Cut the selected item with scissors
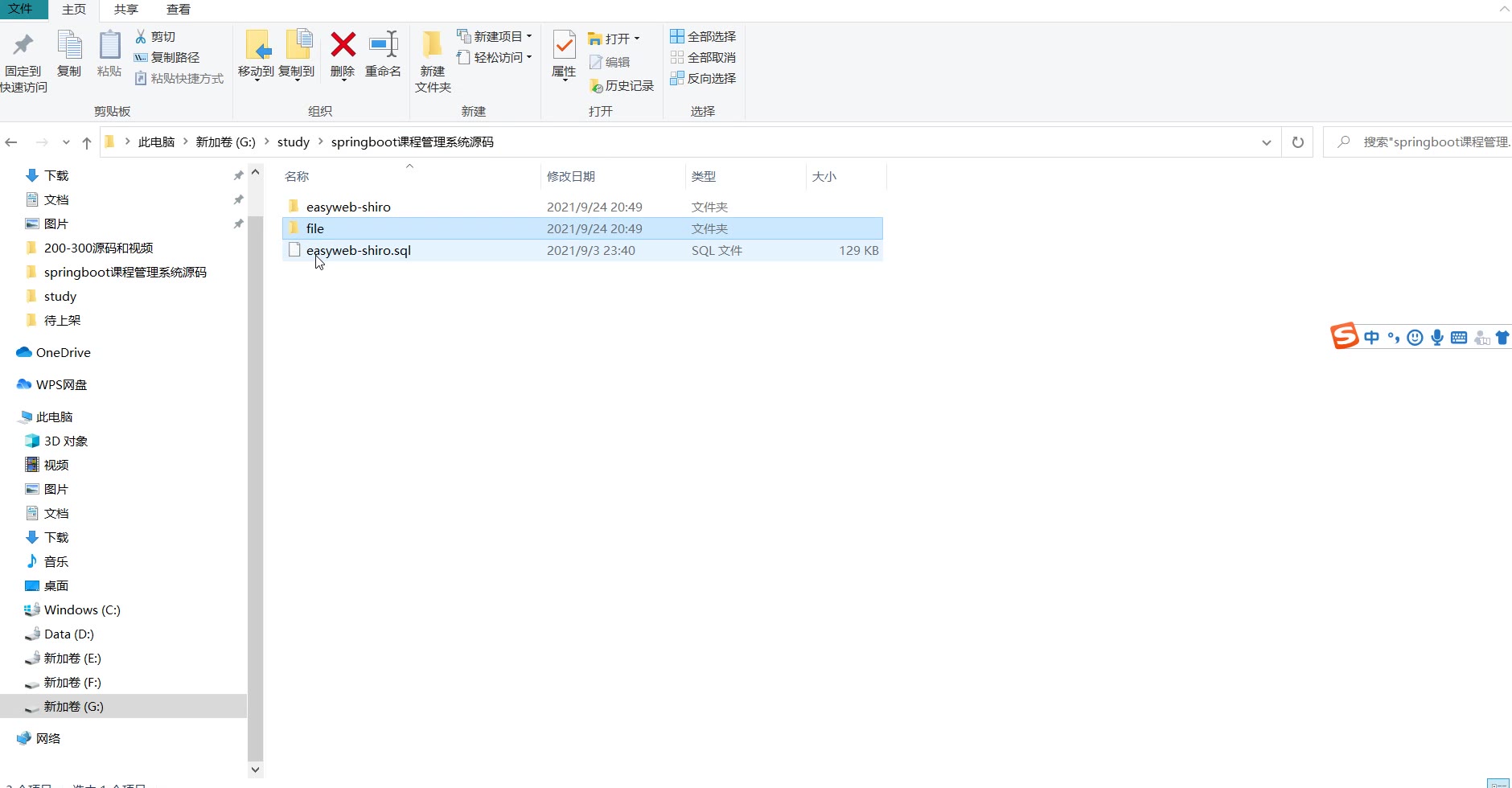 pos(155,36)
